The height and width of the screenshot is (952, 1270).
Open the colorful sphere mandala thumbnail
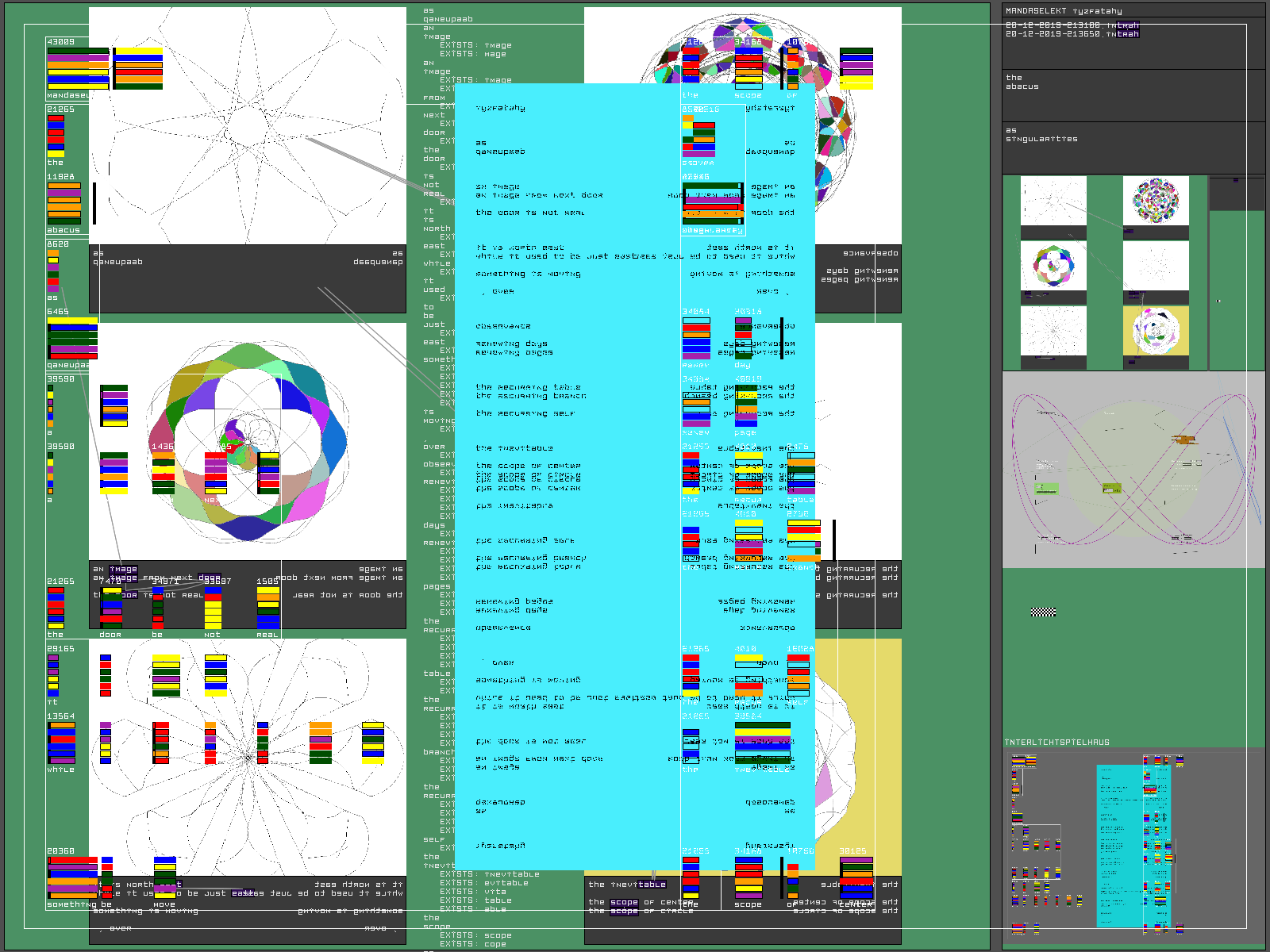pos(1156,201)
